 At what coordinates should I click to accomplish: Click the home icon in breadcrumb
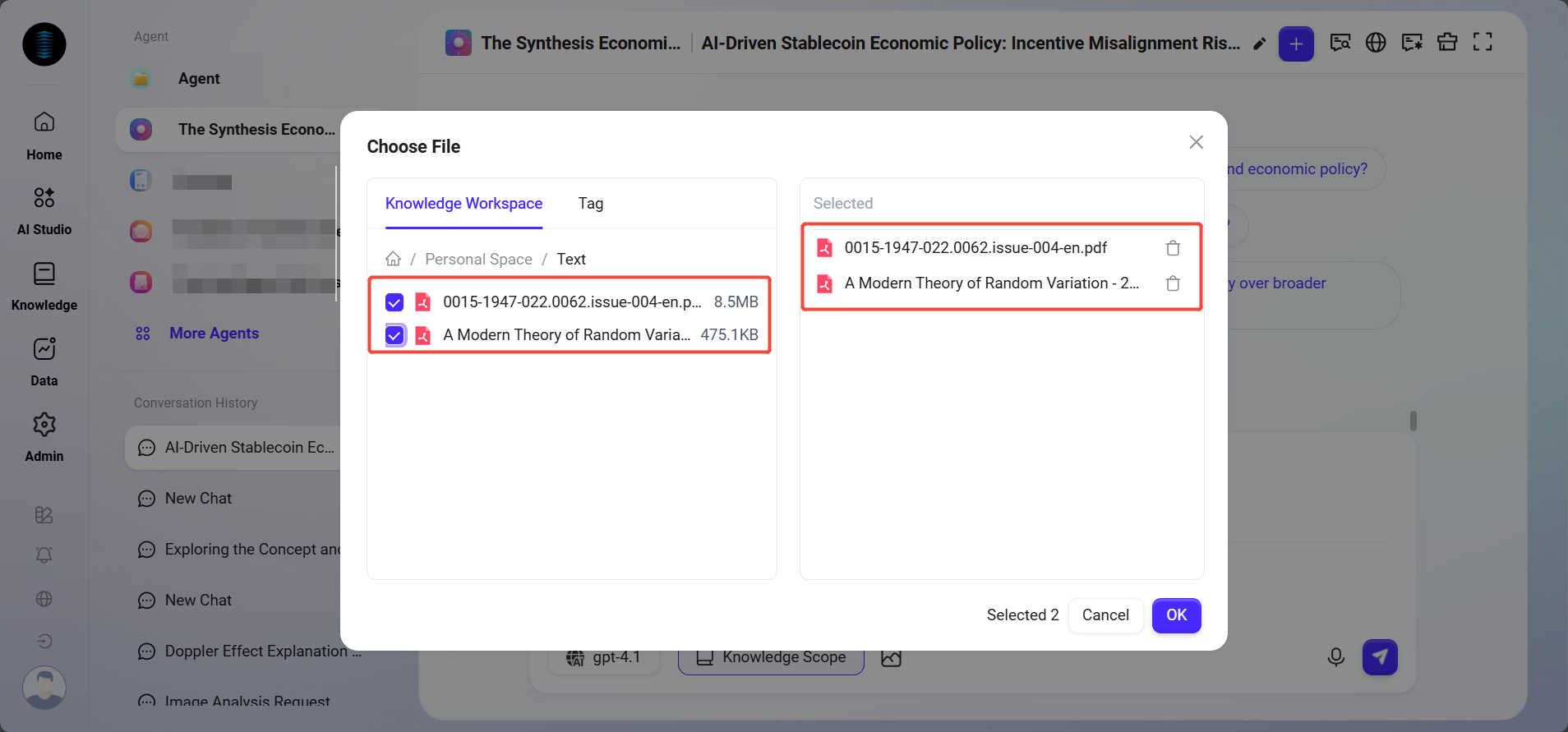click(394, 260)
